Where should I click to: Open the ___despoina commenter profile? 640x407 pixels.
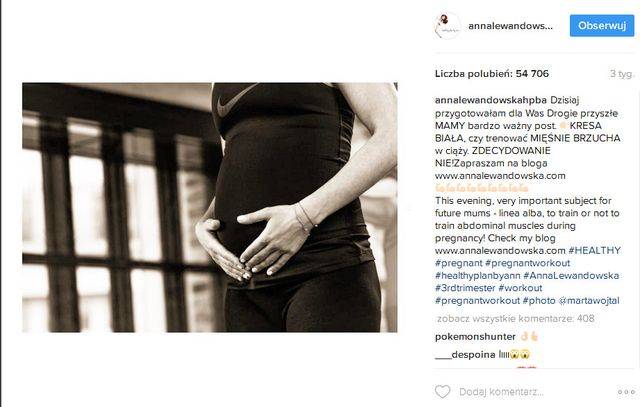[465, 354]
